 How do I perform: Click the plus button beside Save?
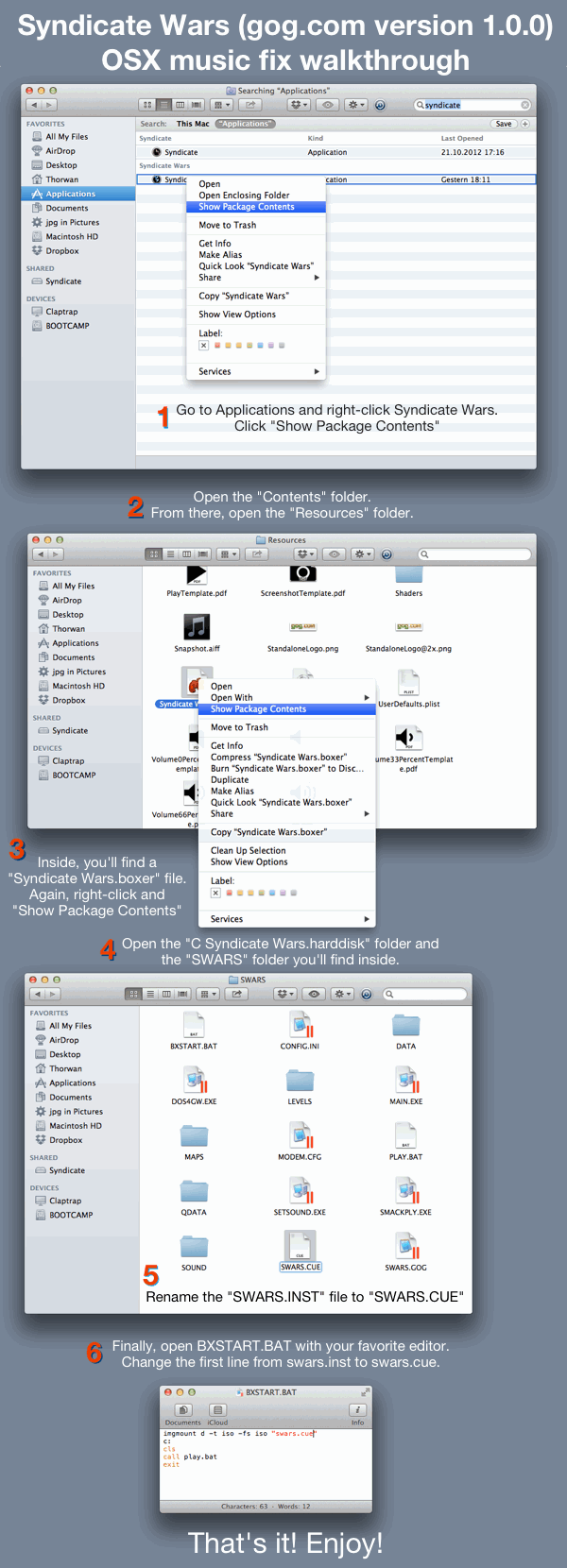[525, 124]
